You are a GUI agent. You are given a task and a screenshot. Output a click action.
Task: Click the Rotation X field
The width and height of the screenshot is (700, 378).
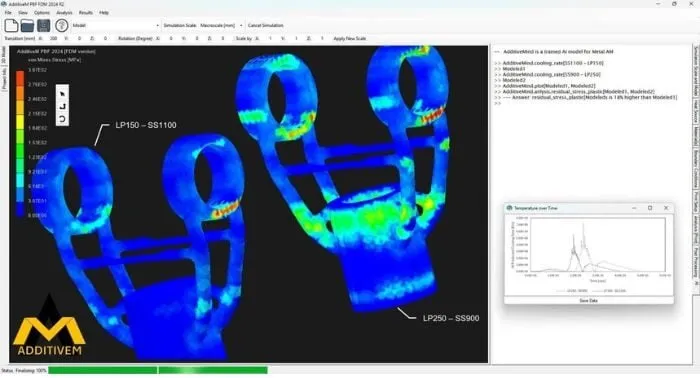pyautogui.click(x=171, y=38)
